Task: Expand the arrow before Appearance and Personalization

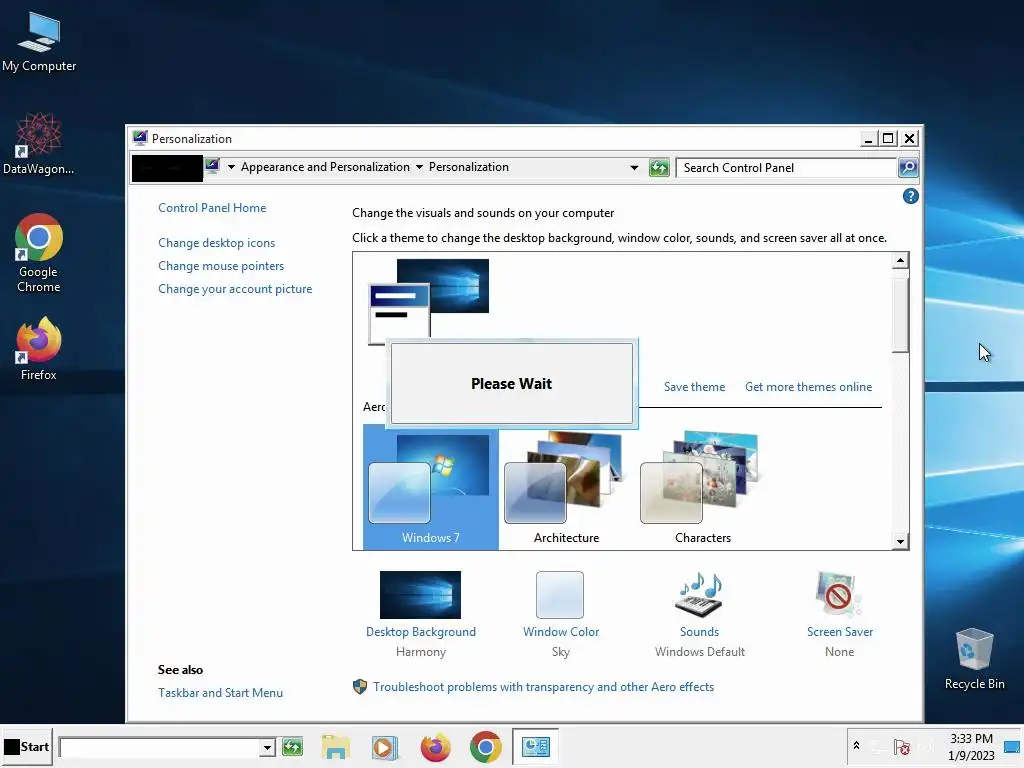Action: coord(231,167)
